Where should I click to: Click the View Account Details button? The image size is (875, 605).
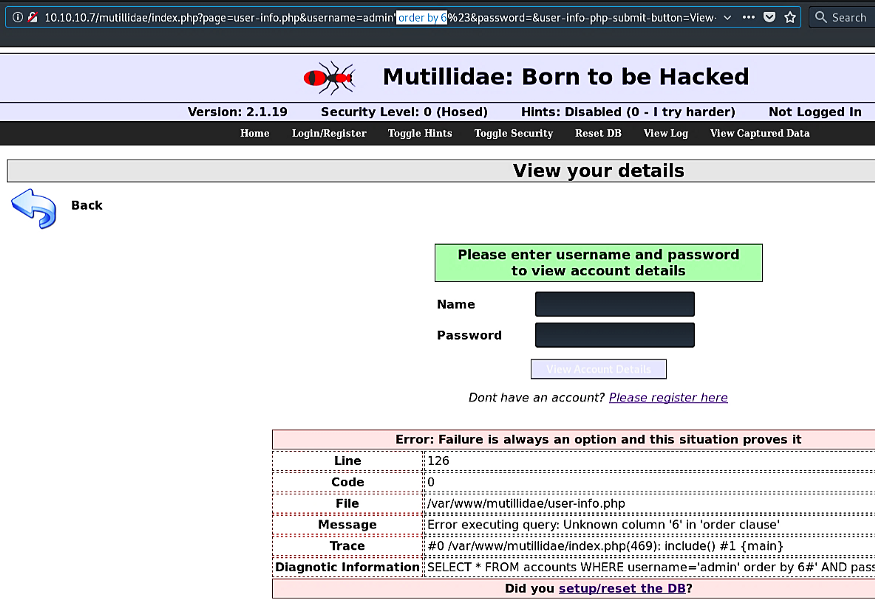pyautogui.click(x=598, y=369)
